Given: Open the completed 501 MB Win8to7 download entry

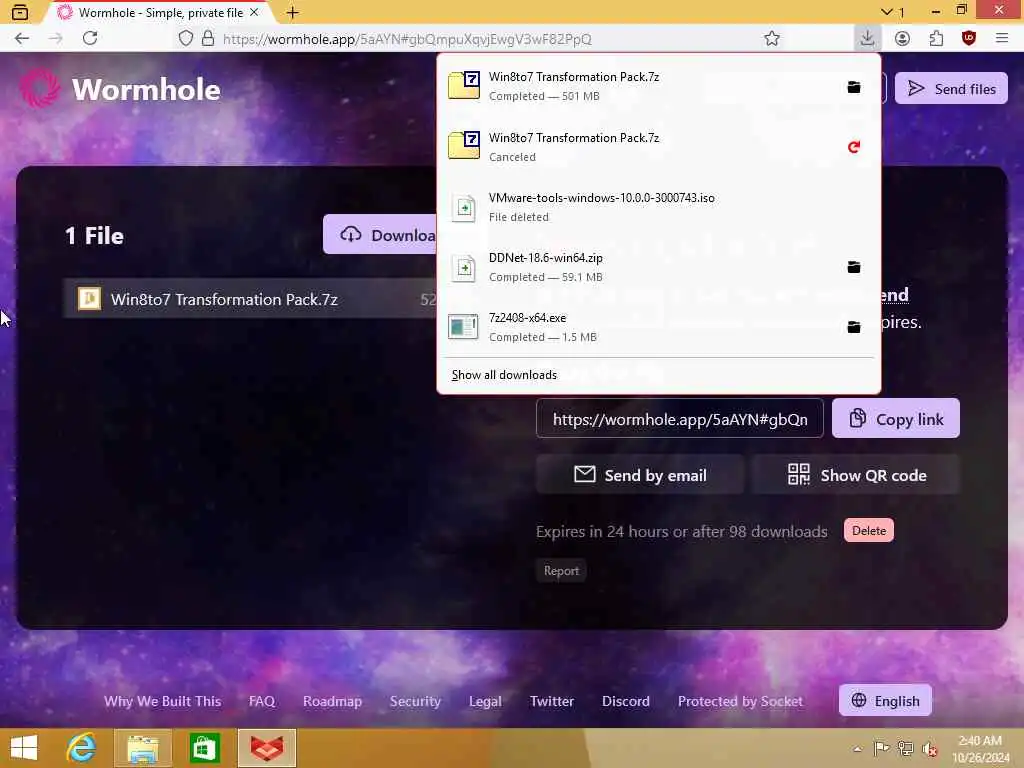Looking at the screenshot, I should click(x=640, y=86).
